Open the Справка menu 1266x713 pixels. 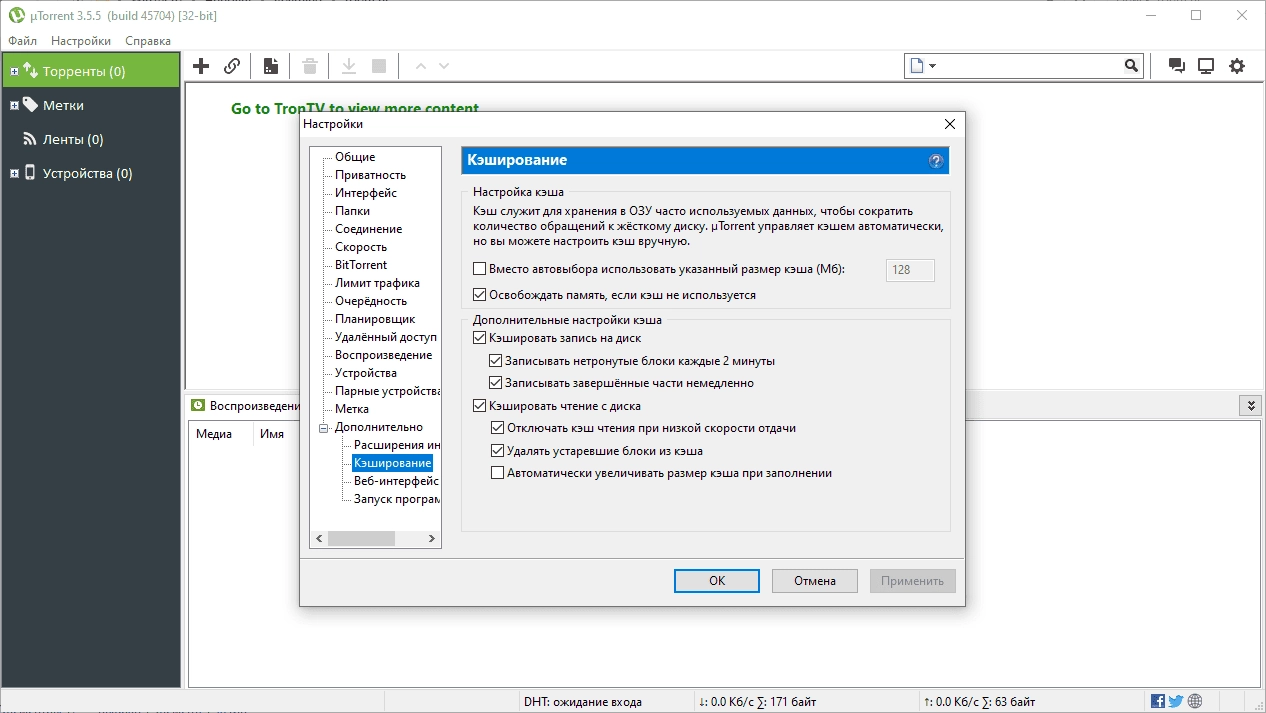148,41
